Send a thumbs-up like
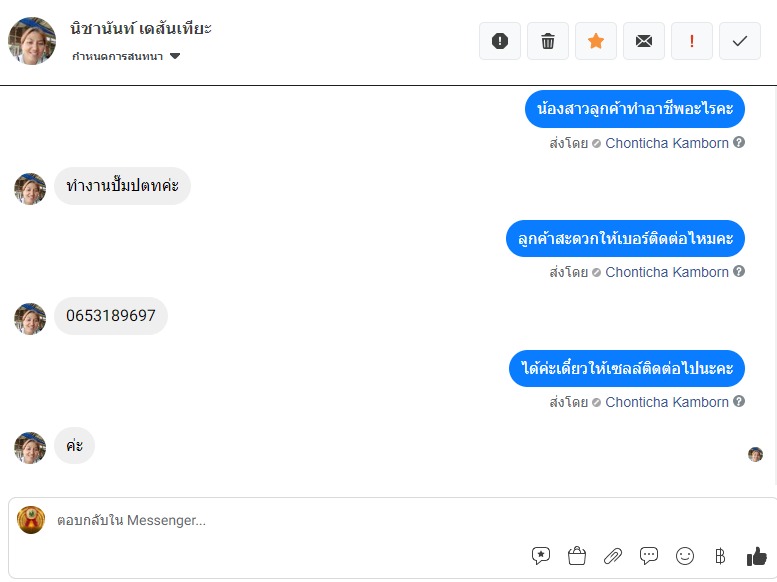This screenshot has height=582, width=777. pyautogui.click(x=756, y=555)
